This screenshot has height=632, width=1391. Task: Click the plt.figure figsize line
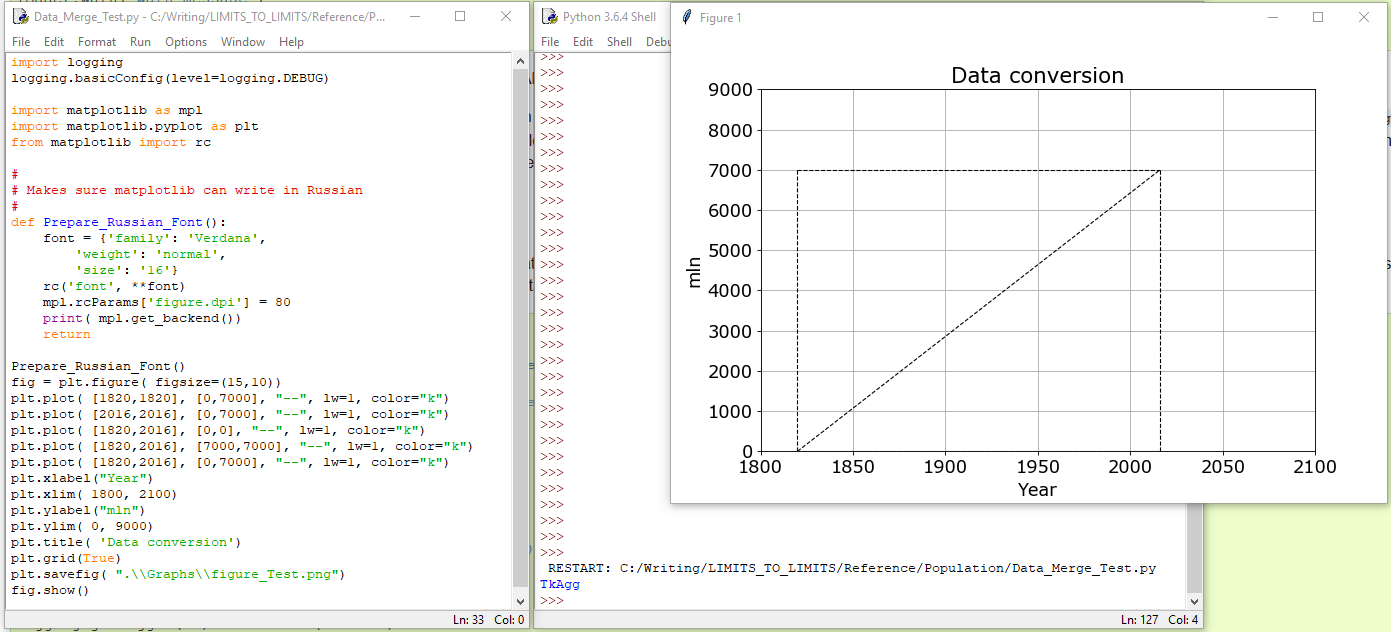pos(147,382)
